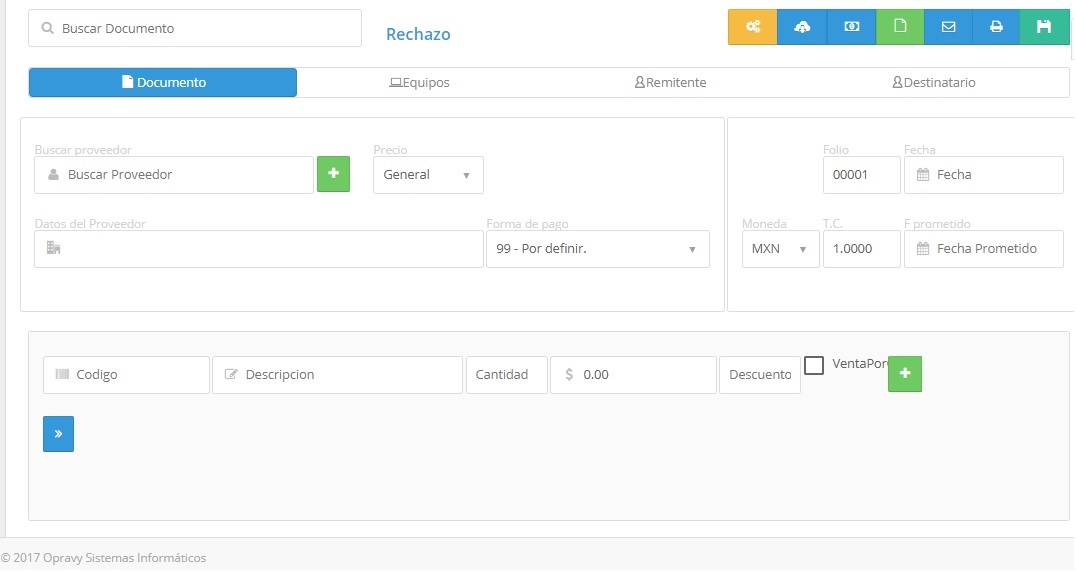Add new provider with green plus button

(x=333, y=174)
